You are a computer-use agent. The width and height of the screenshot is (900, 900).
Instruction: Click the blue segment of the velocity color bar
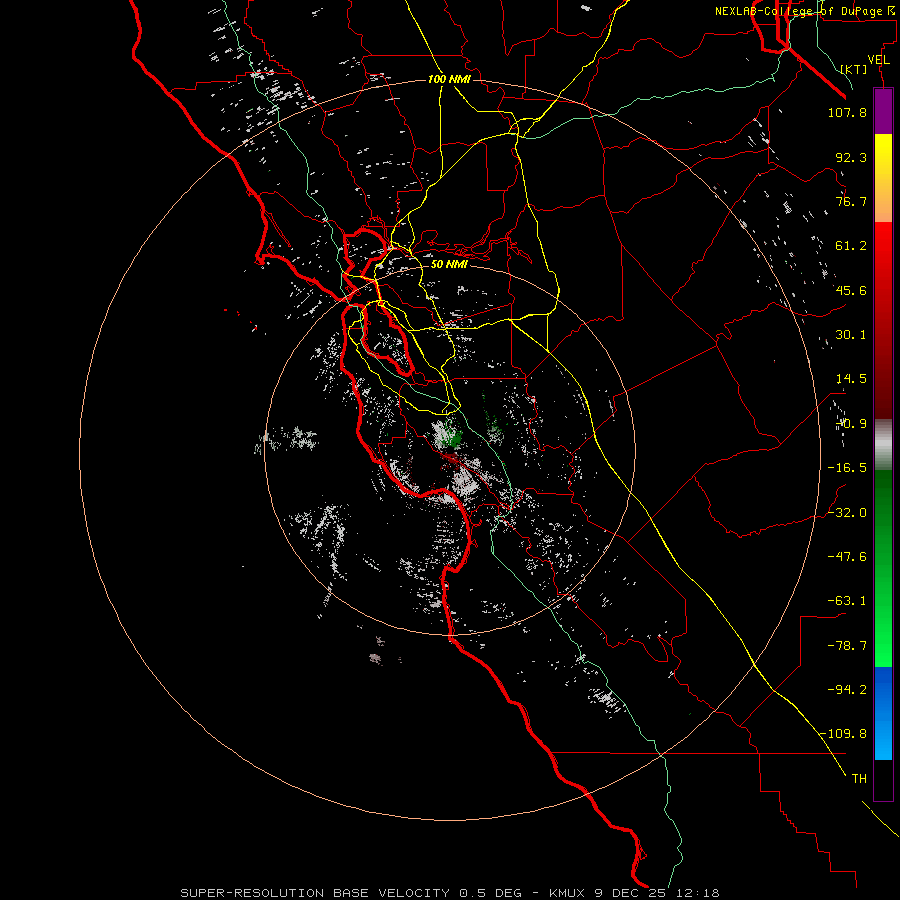[x=883, y=713]
